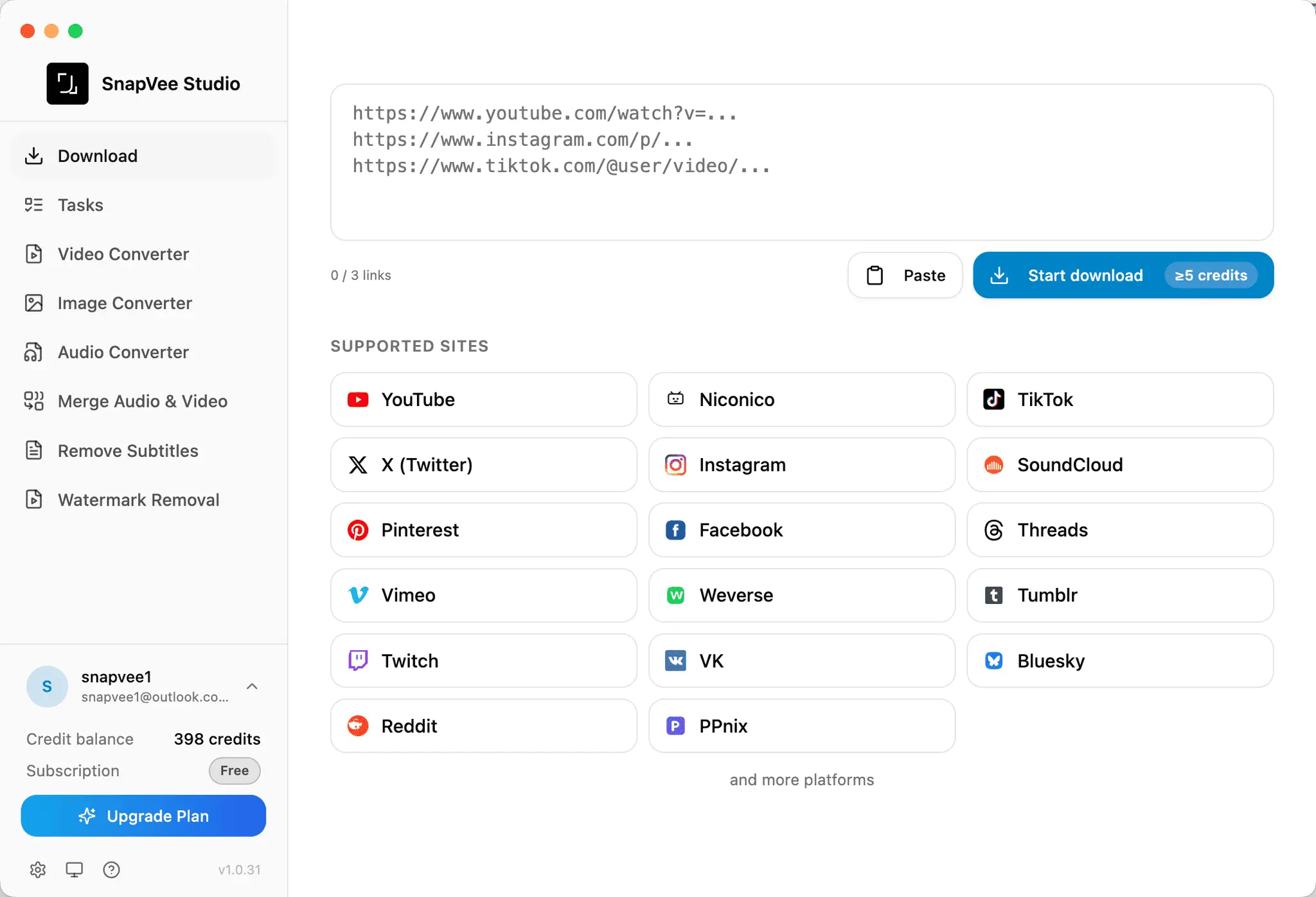1316x897 pixels.
Task: Click the Weverse green logo icon
Action: coord(675,596)
